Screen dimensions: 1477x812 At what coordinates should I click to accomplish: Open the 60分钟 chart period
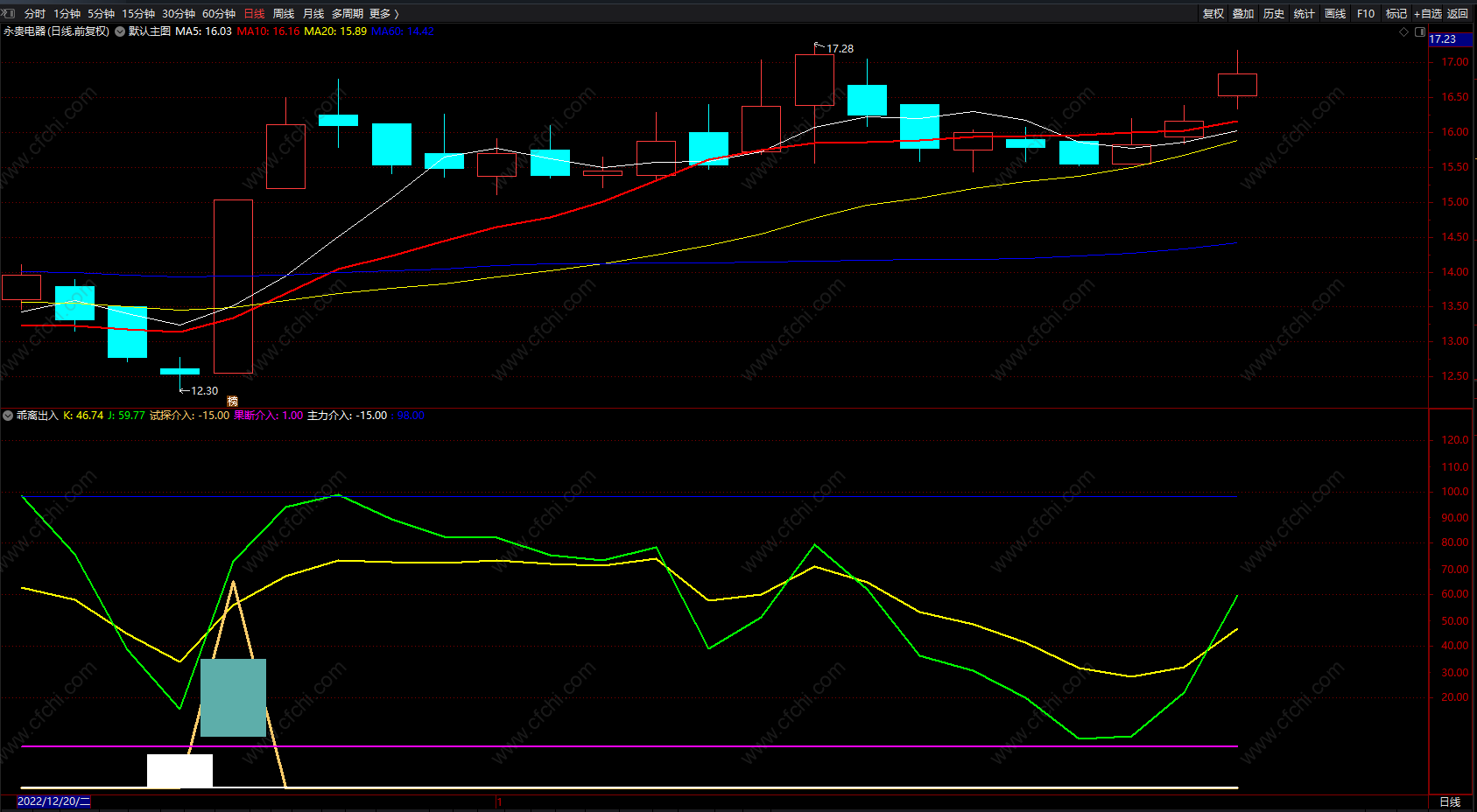click(219, 13)
